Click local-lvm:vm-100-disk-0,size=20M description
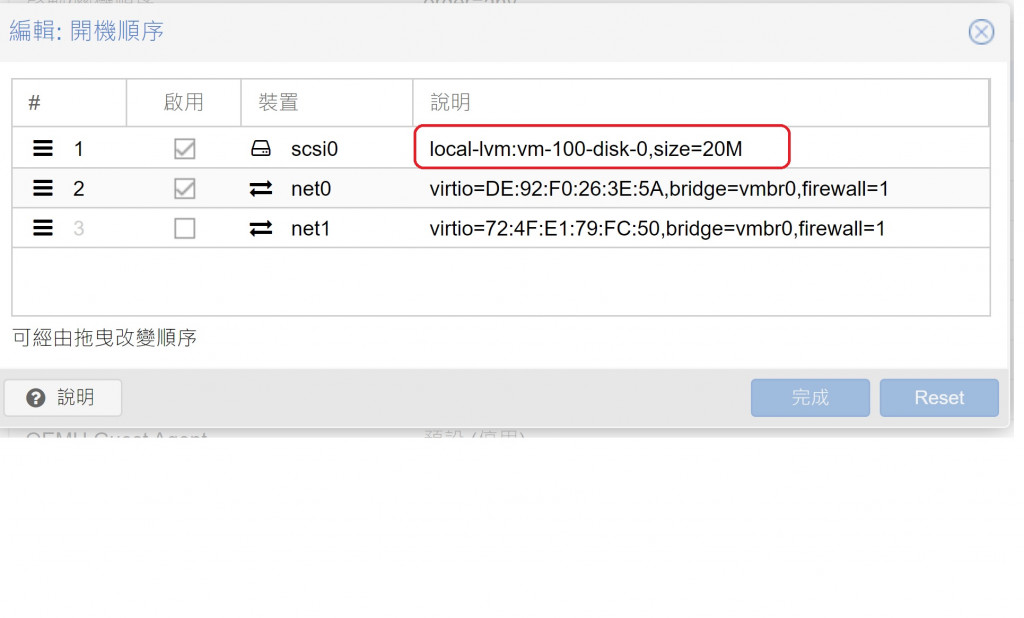This screenshot has height=618, width=1024. tap(586, 149)
